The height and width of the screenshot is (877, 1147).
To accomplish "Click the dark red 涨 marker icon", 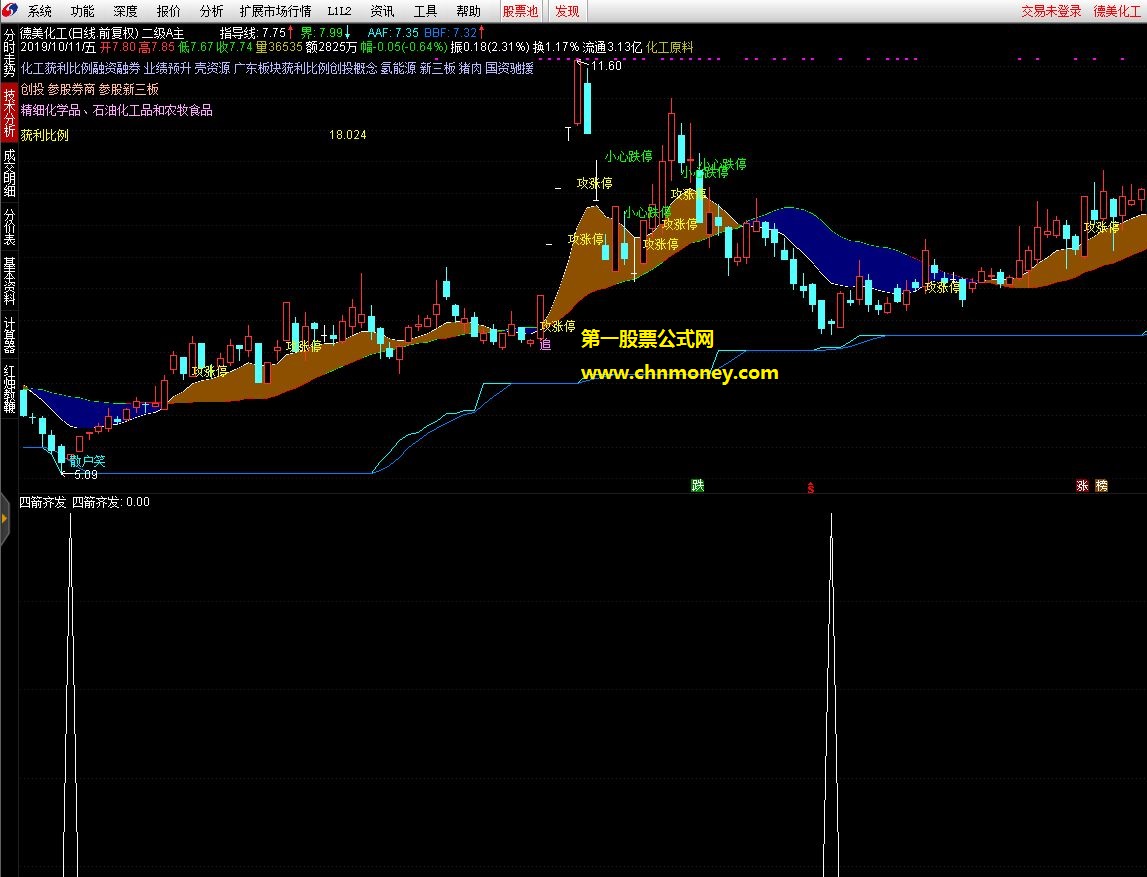I will pyautogui.click(x=1083, y=486).
